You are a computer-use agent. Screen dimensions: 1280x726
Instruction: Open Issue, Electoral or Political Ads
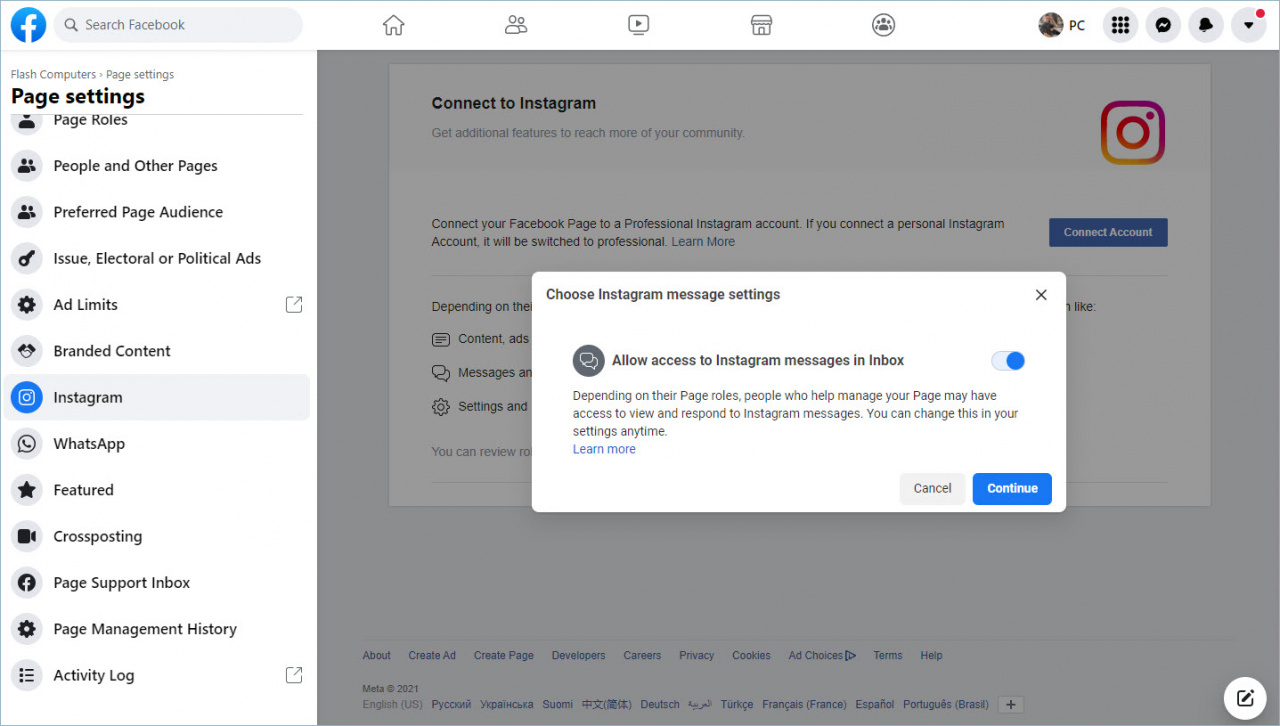[157, 258]
